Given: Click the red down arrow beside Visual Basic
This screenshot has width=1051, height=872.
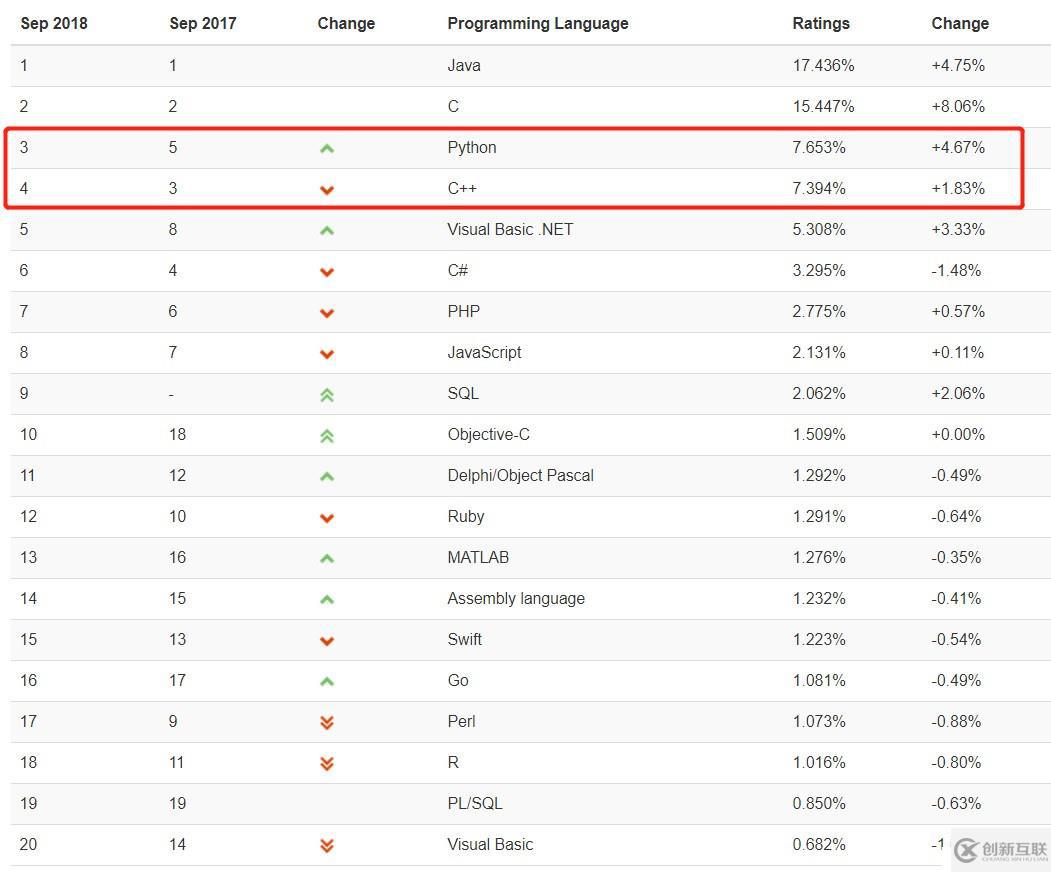Looking at the screenshot, I should pyautogui.click(x=327, y=845).
